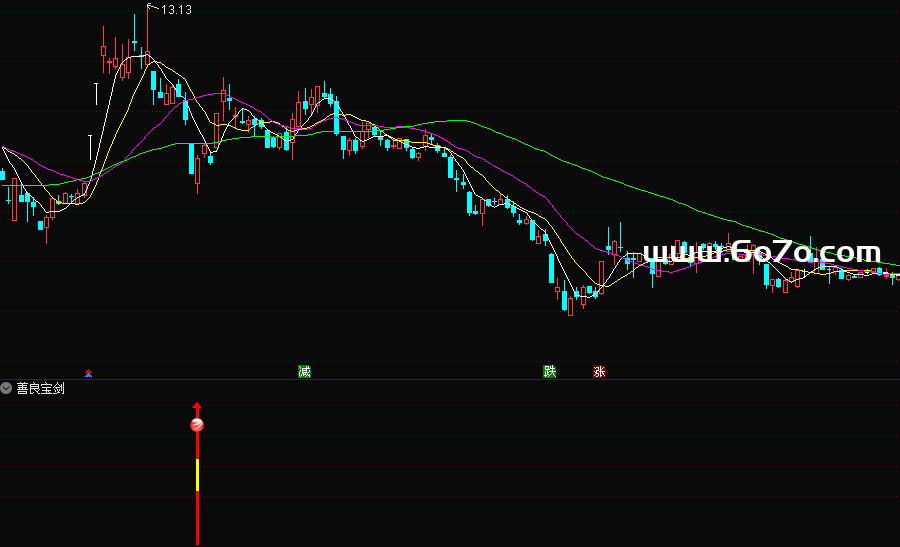
Task: Click the red bar section below yellow segment
Action: [197, 518]
